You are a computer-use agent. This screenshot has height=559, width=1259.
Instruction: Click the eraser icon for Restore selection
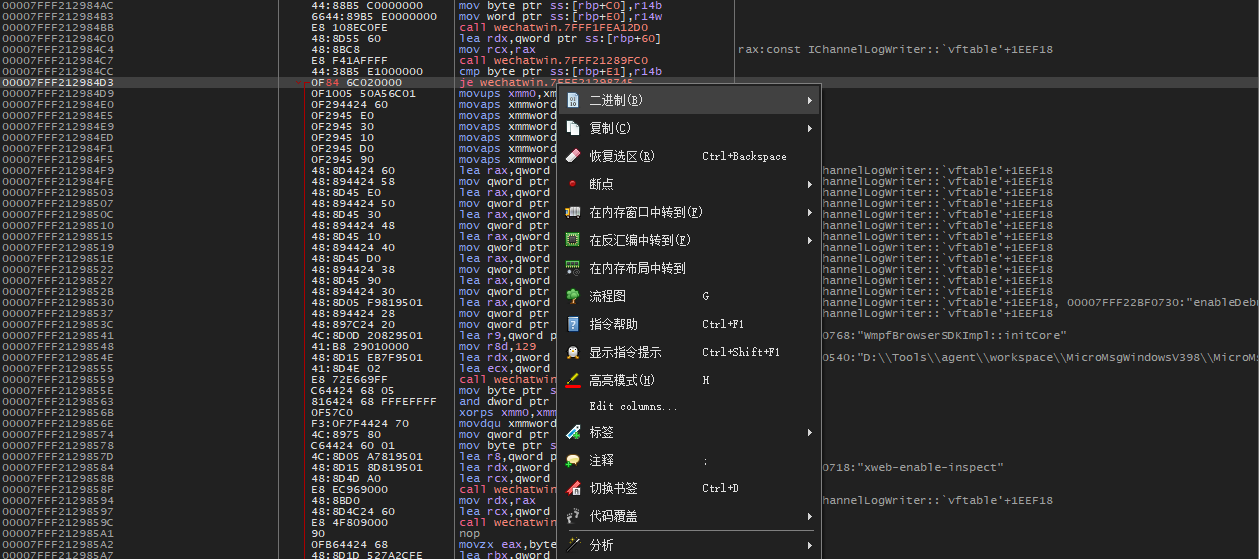(573, 156)
